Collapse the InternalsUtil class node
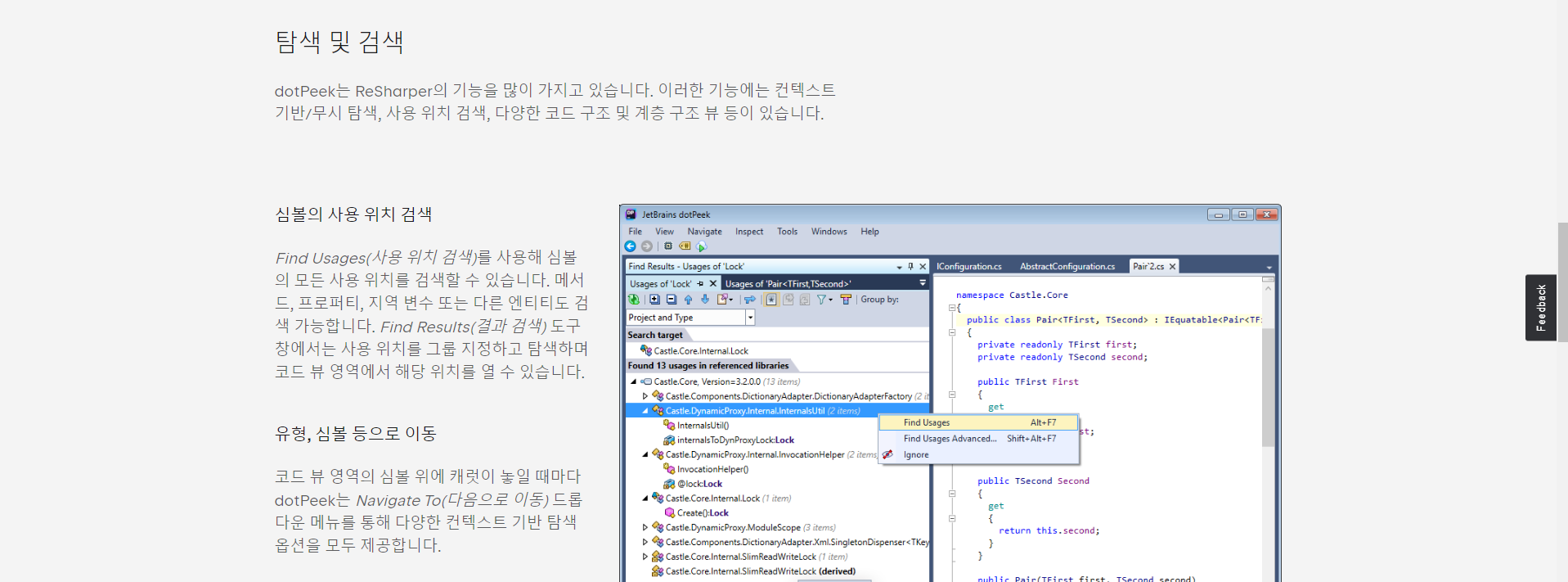The width and height of the screenshot is (1568, 582). pos(645,411)
